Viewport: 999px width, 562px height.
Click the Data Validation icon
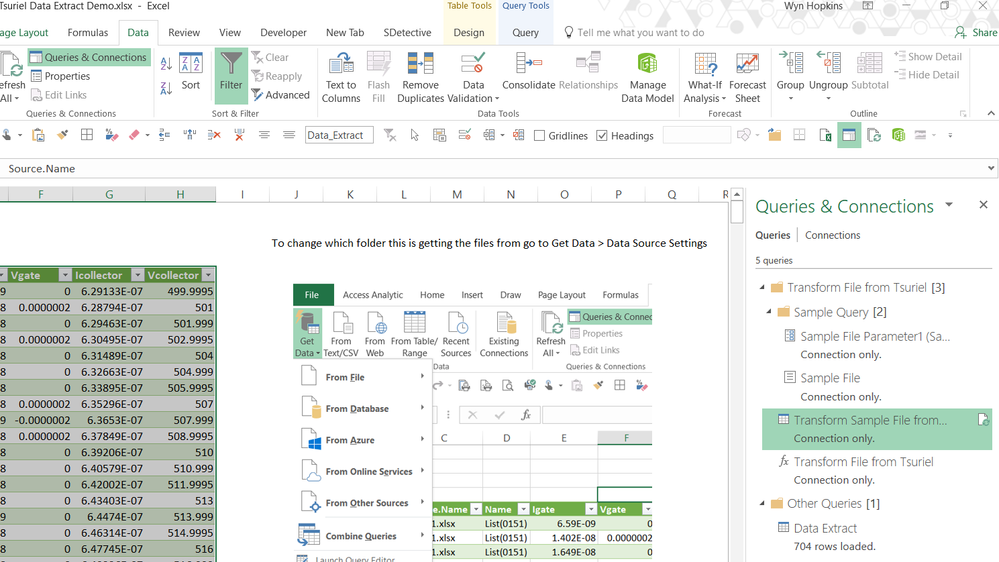point(473,64)
